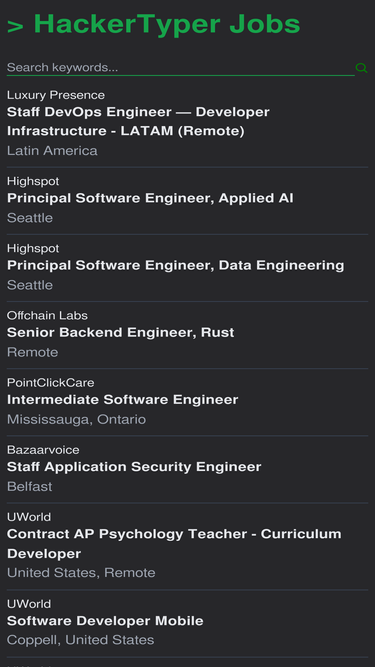This screenshot has width=375, height=667.
Task: Focus the Search keywords input field
Action: click(181, 68)
